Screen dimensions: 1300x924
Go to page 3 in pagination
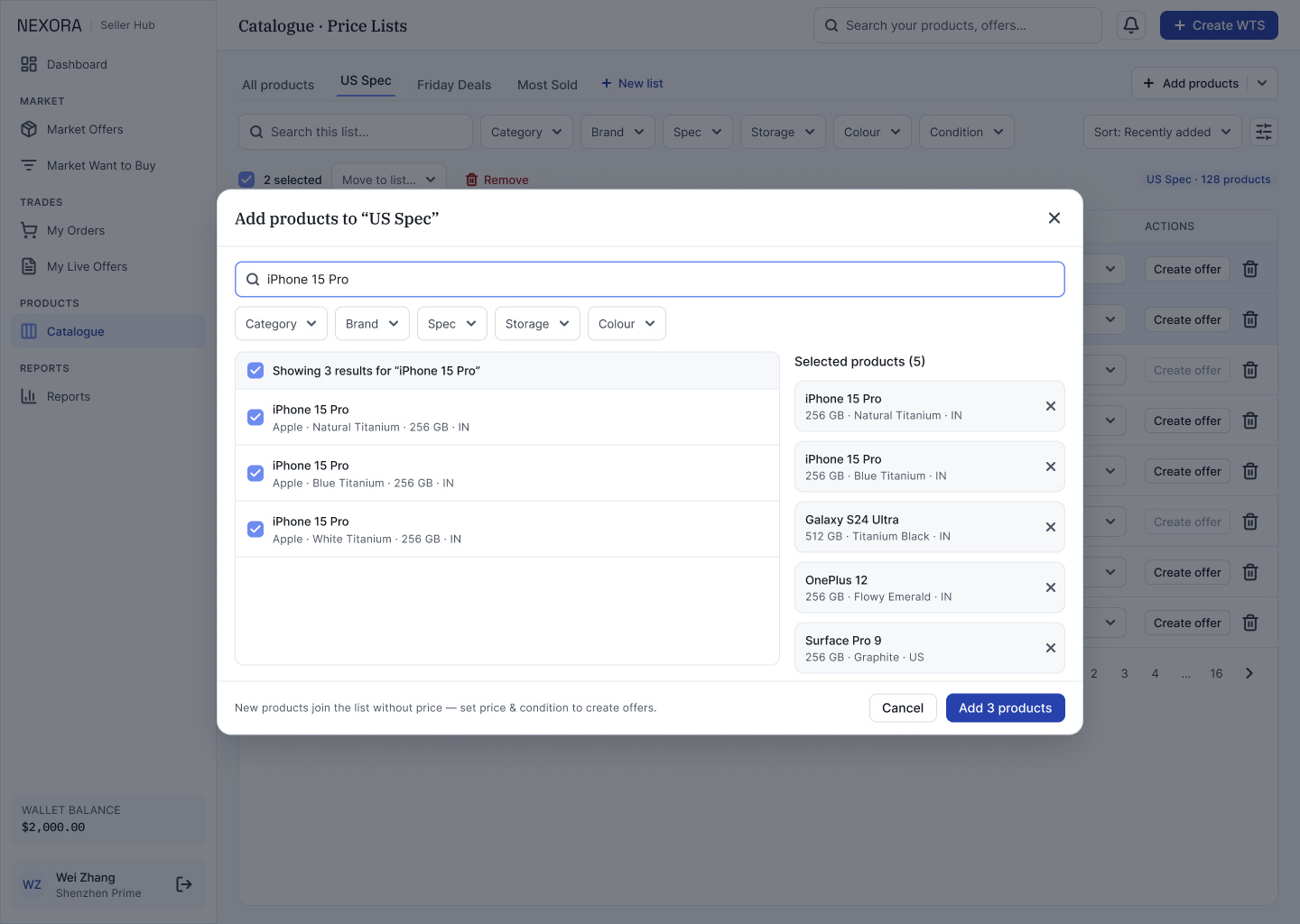1125,673
